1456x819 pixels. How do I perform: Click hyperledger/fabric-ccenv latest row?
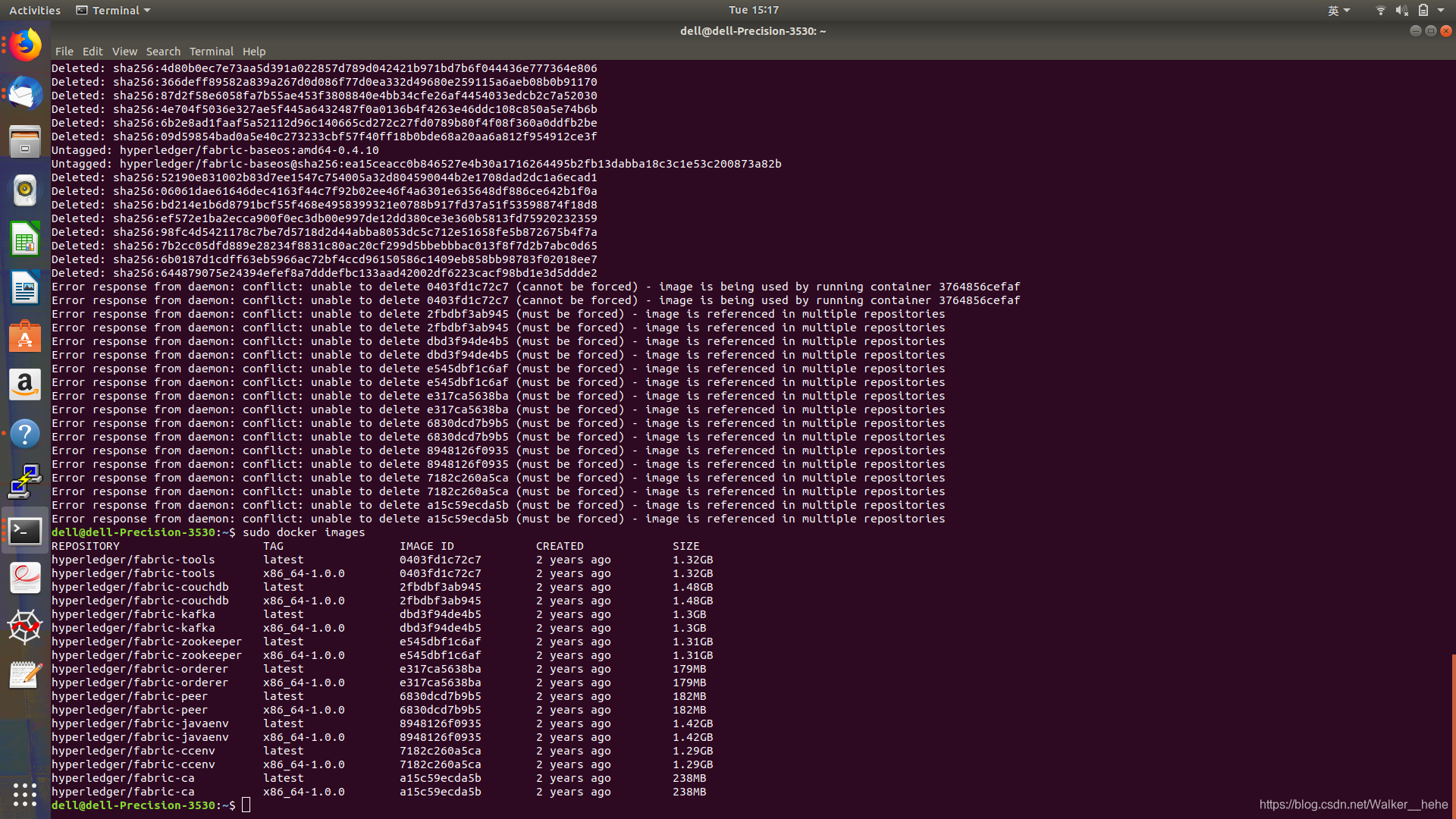tap(382, 751)
